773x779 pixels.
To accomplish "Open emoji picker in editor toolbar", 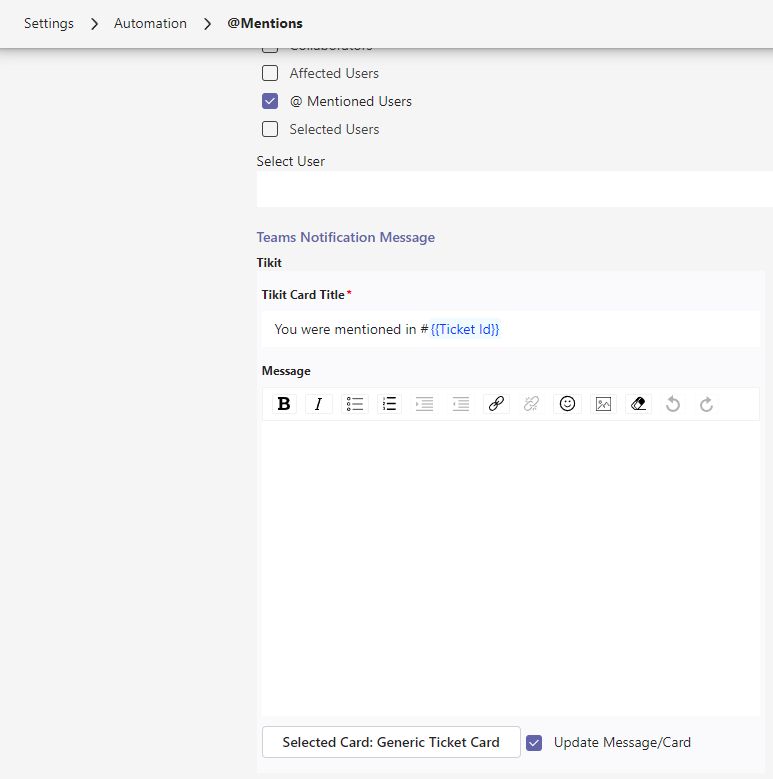I will coord(567,404).
